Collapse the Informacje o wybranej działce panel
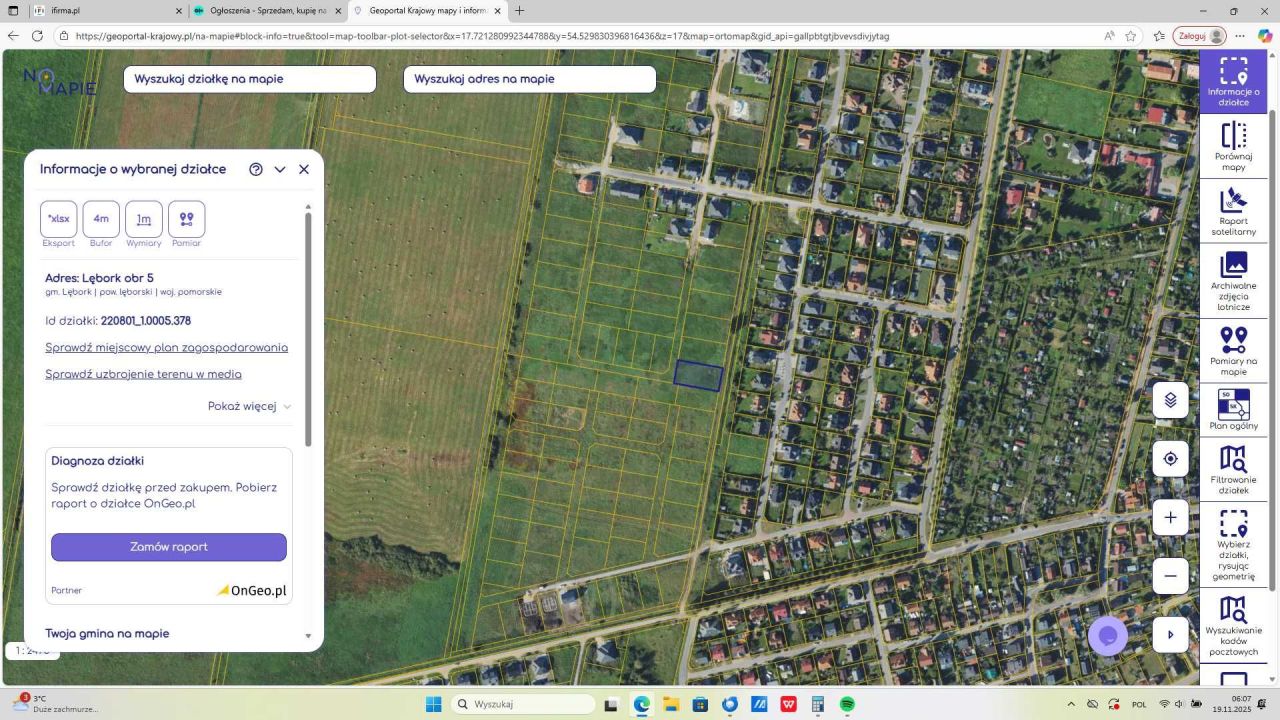Image resolution: width=1280 pixels, height=720 pixels. tap(280, 170)
